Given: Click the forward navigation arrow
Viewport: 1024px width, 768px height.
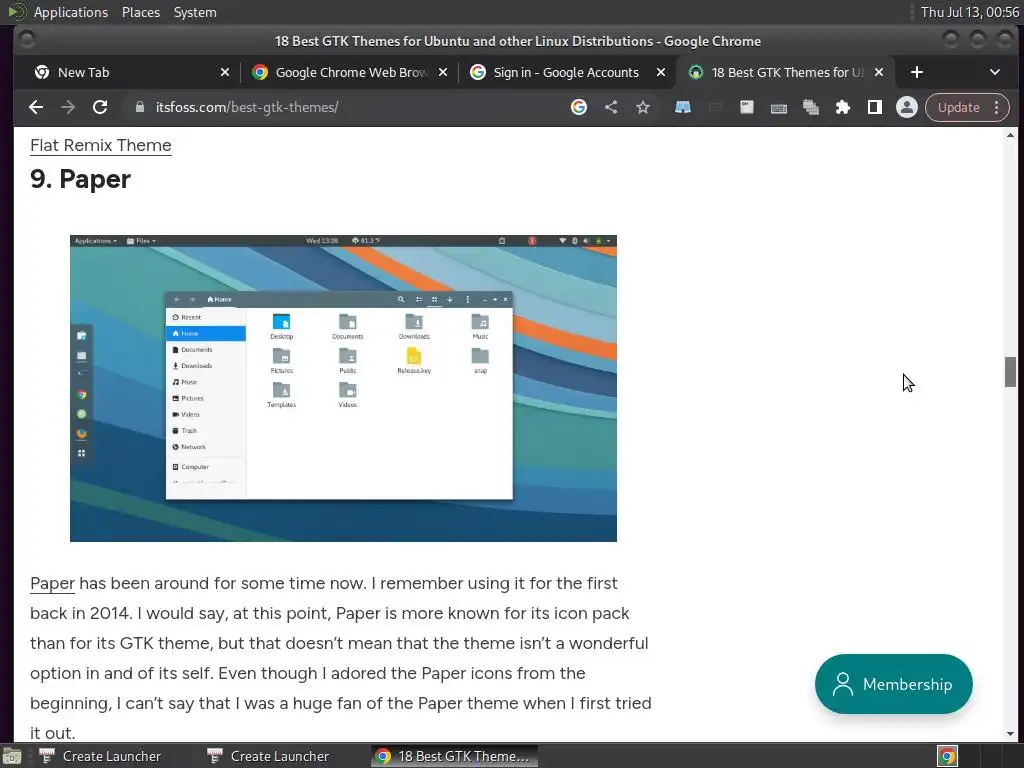Looking at the screenshot, I should pyautogui.click(x=68, y=108).
